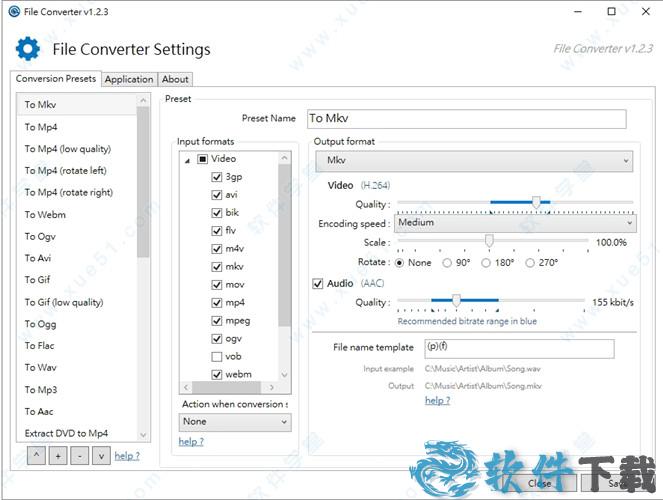Open help link under file name template

tap(437, 401)
